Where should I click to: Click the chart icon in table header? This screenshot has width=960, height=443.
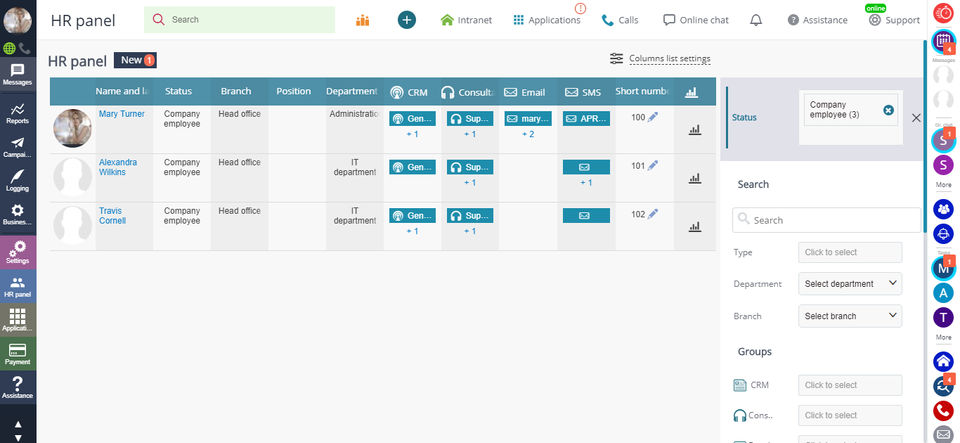[691, 92]
